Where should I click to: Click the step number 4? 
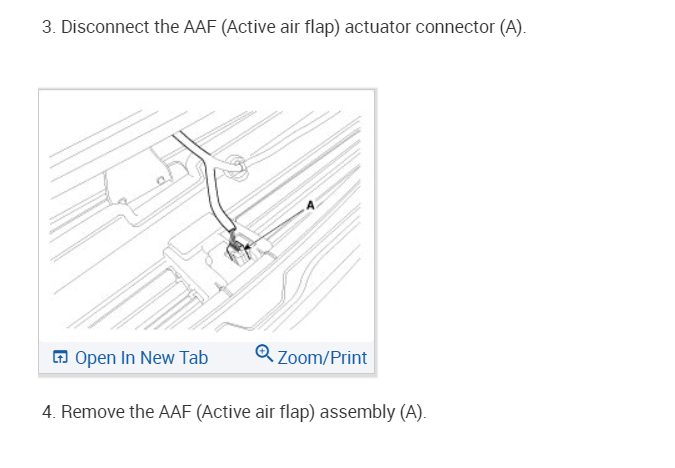48,412
